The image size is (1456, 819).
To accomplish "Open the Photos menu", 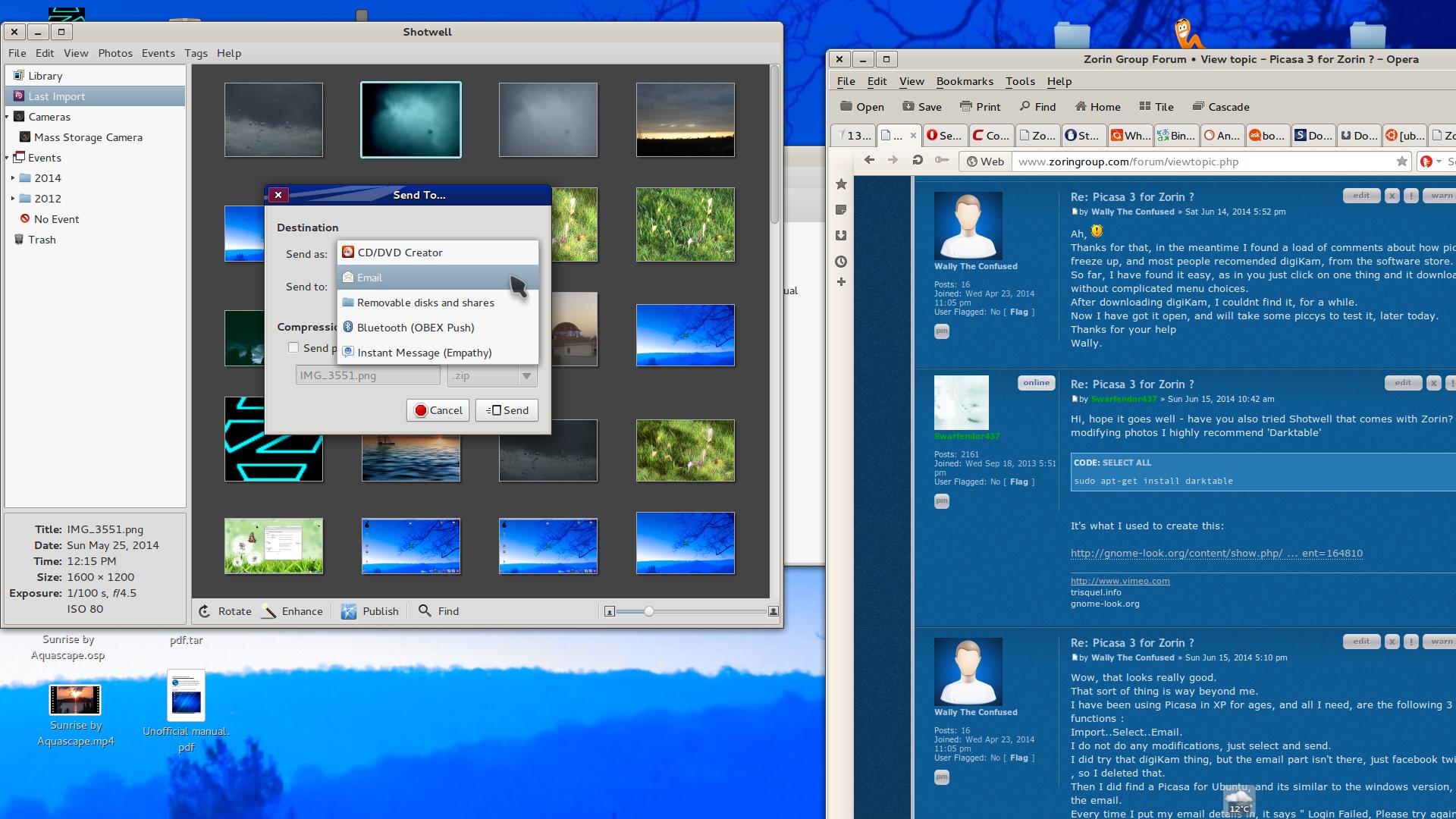I will [115, 53].
